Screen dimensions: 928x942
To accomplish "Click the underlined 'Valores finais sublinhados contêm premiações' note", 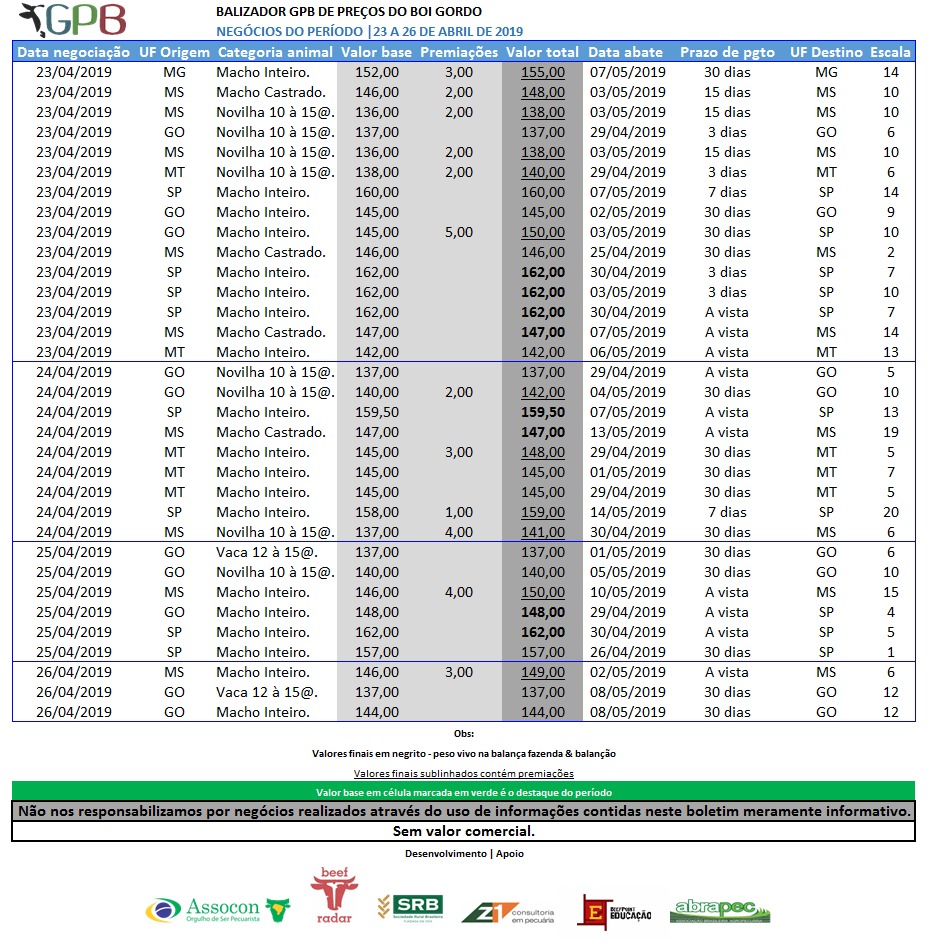I will coord(463,773).
